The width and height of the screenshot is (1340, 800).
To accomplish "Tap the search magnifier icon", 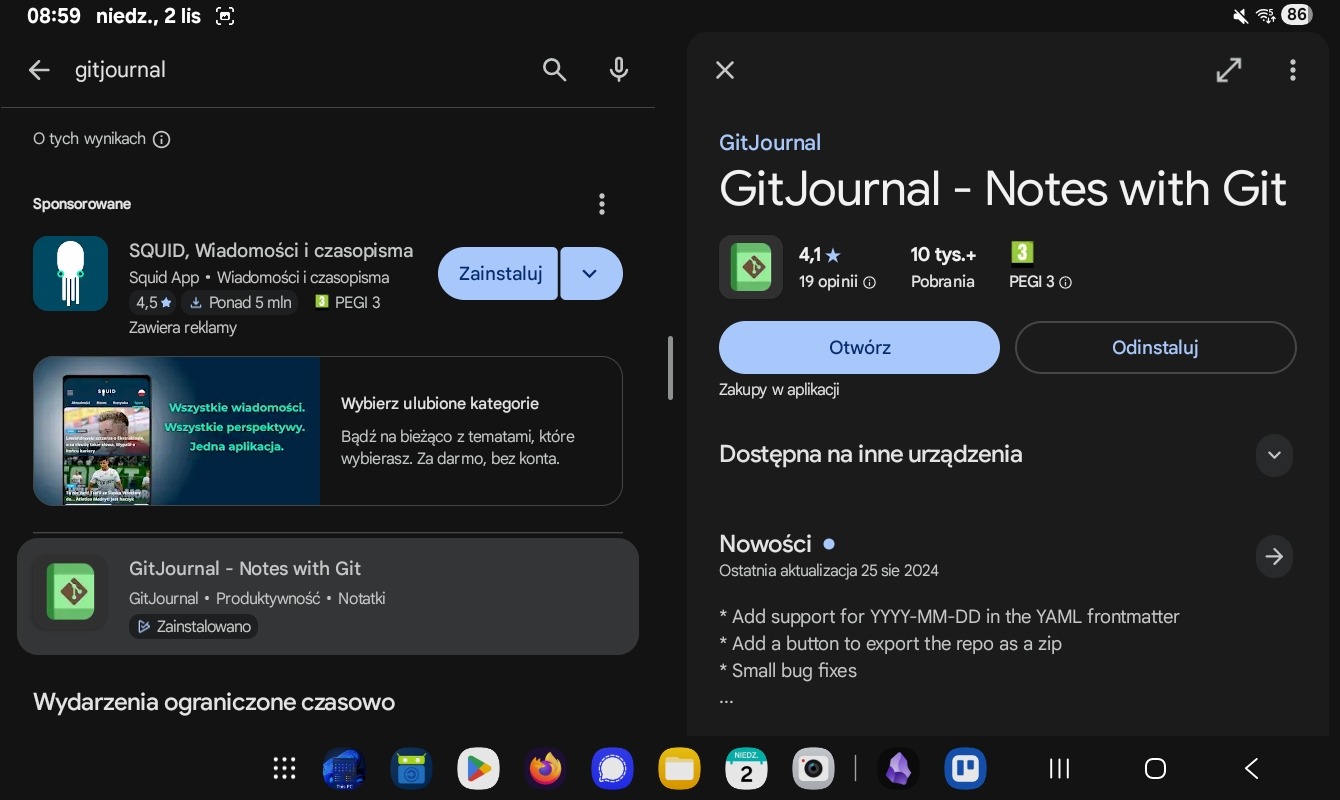I will point(554,69).
